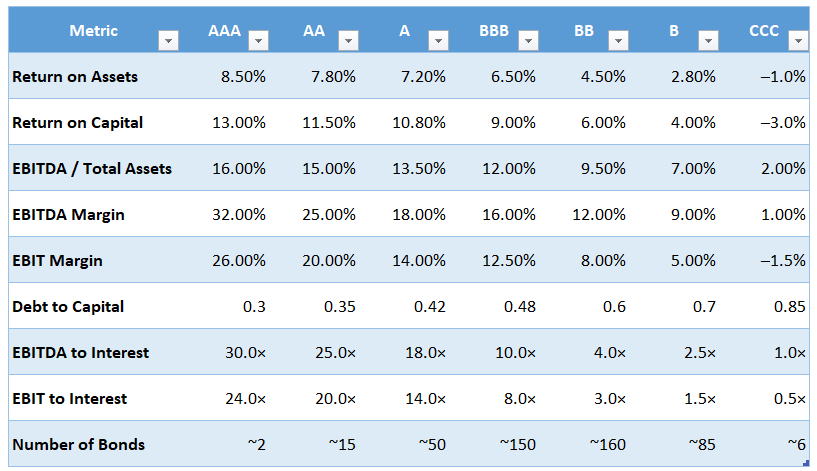The image size is (817, 471).
Task: Select the Return on Capital row label
Action: [77, 122]
